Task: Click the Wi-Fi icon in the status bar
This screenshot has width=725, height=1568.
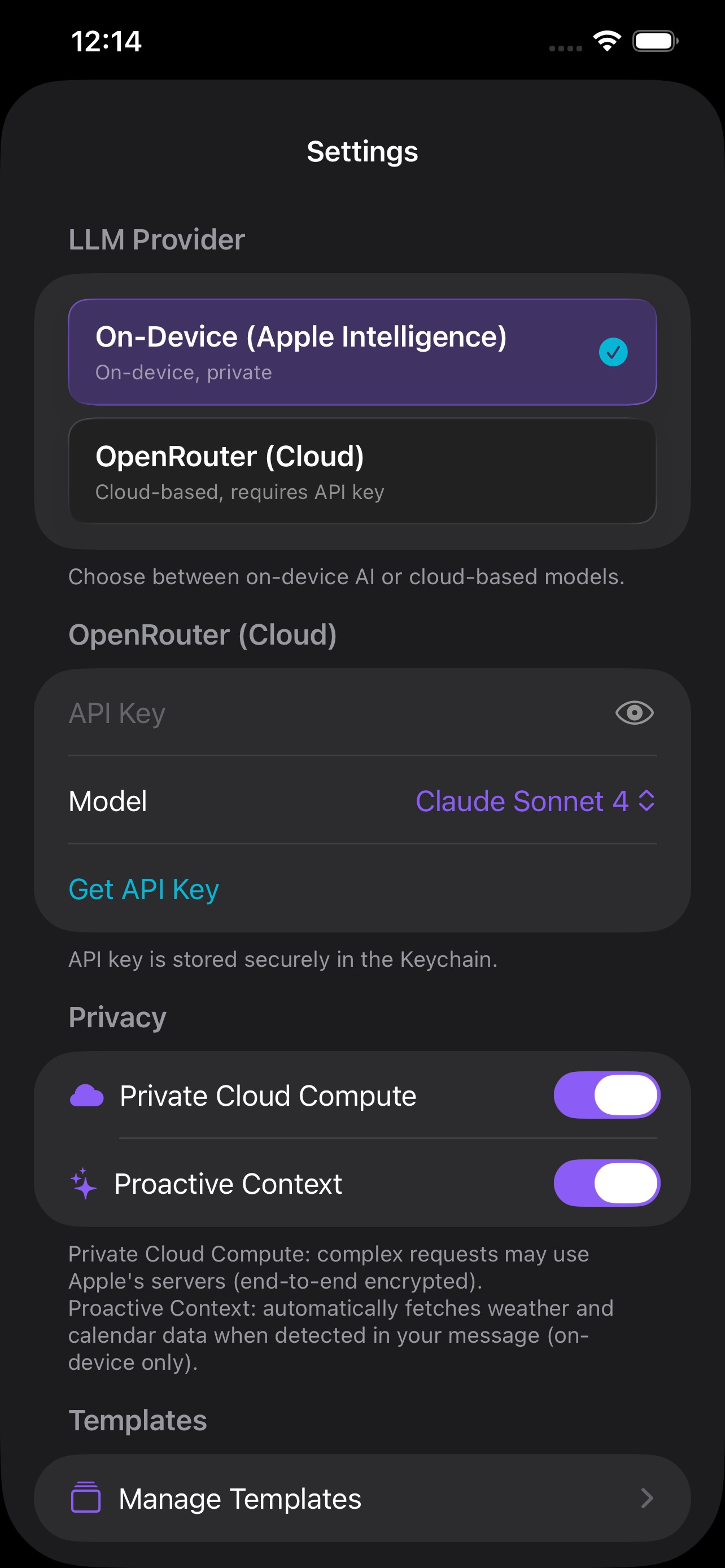Action: coord(606,39)
